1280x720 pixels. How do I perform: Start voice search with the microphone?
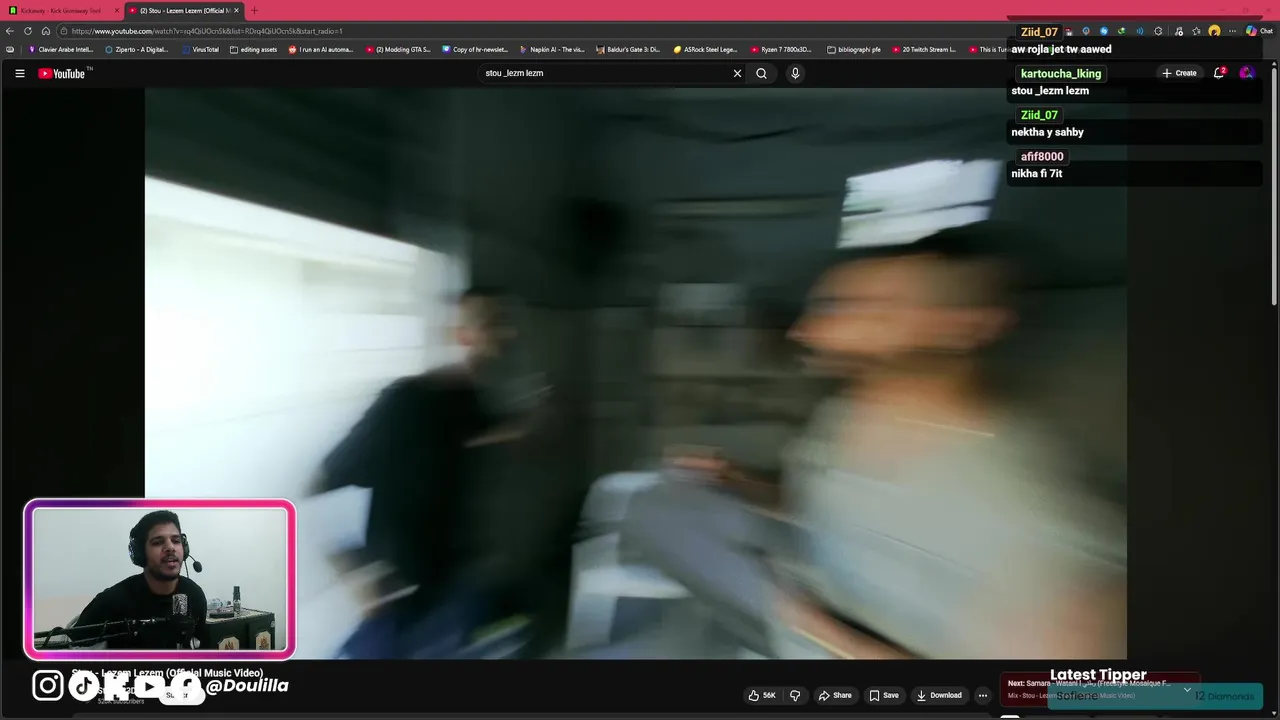coord(795,73)
